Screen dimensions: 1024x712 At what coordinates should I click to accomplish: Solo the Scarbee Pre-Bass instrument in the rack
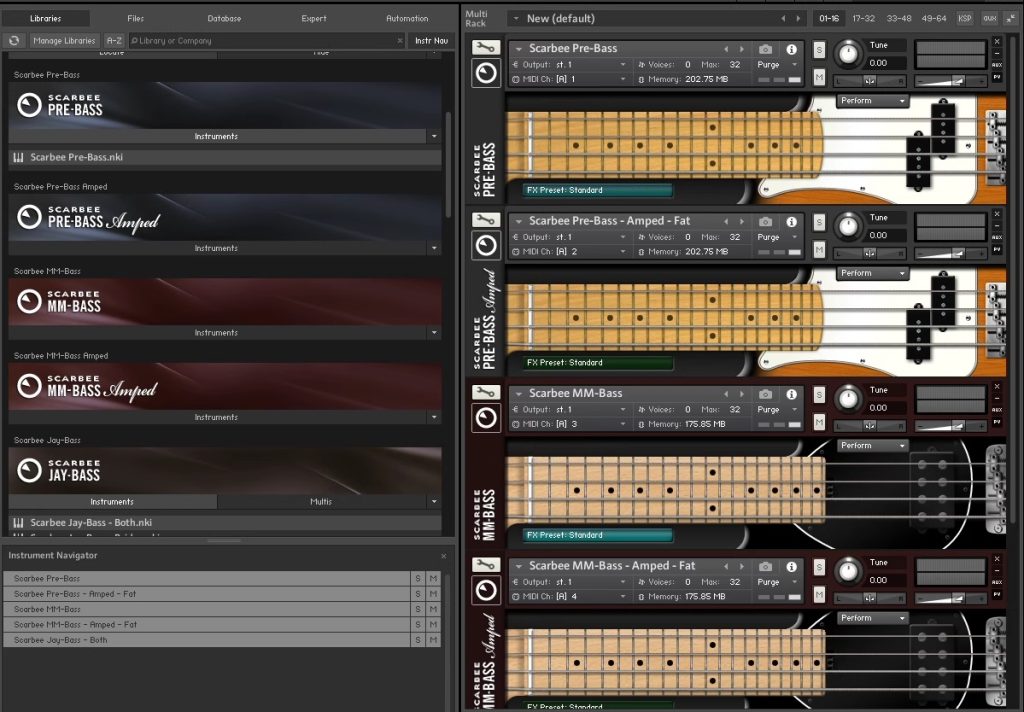819,50
